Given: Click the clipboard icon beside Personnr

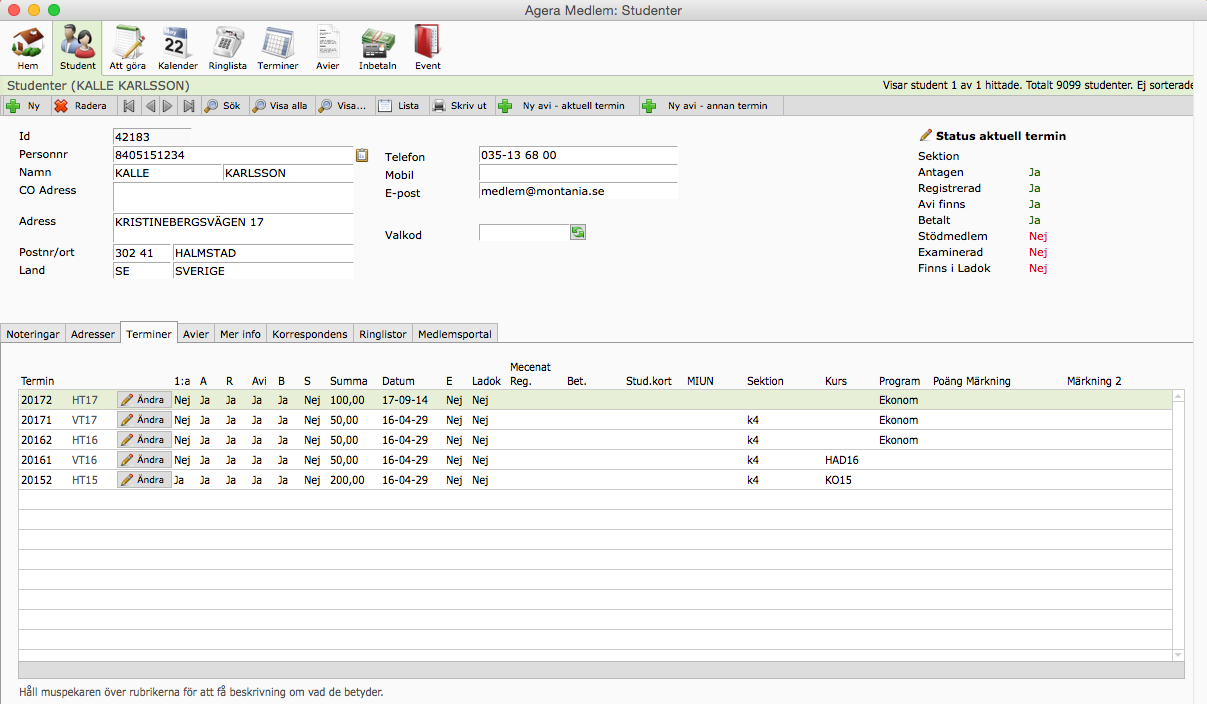Looking at the screenshot, I should [362, 155].
